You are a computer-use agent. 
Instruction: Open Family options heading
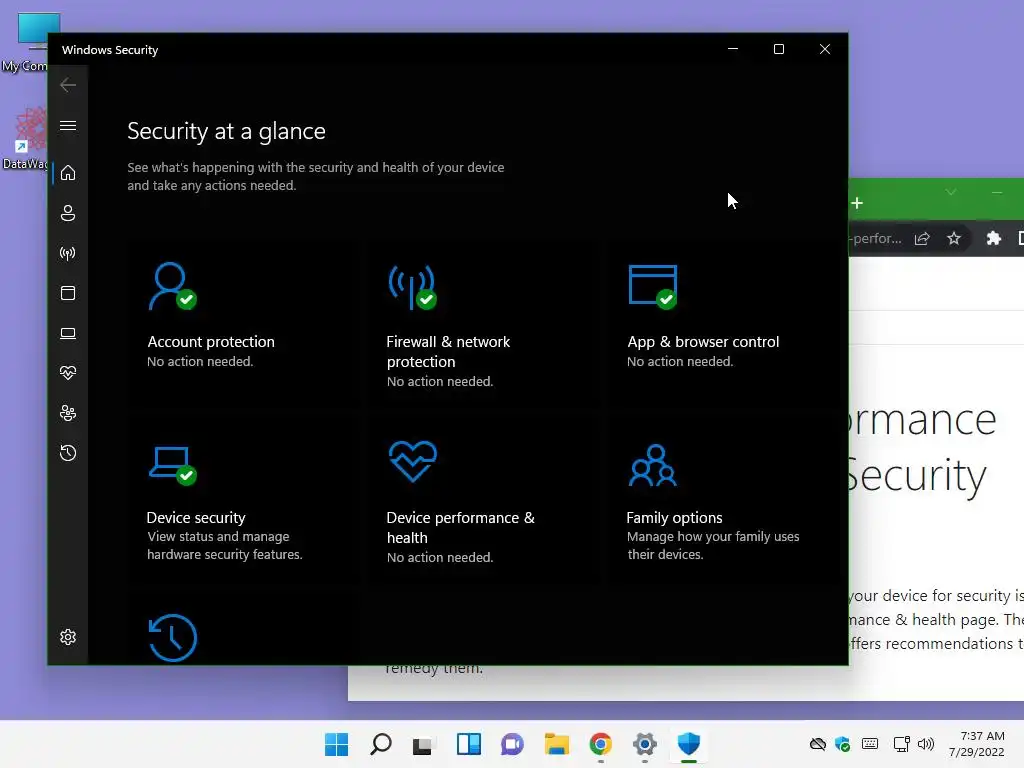click(674, 517)
